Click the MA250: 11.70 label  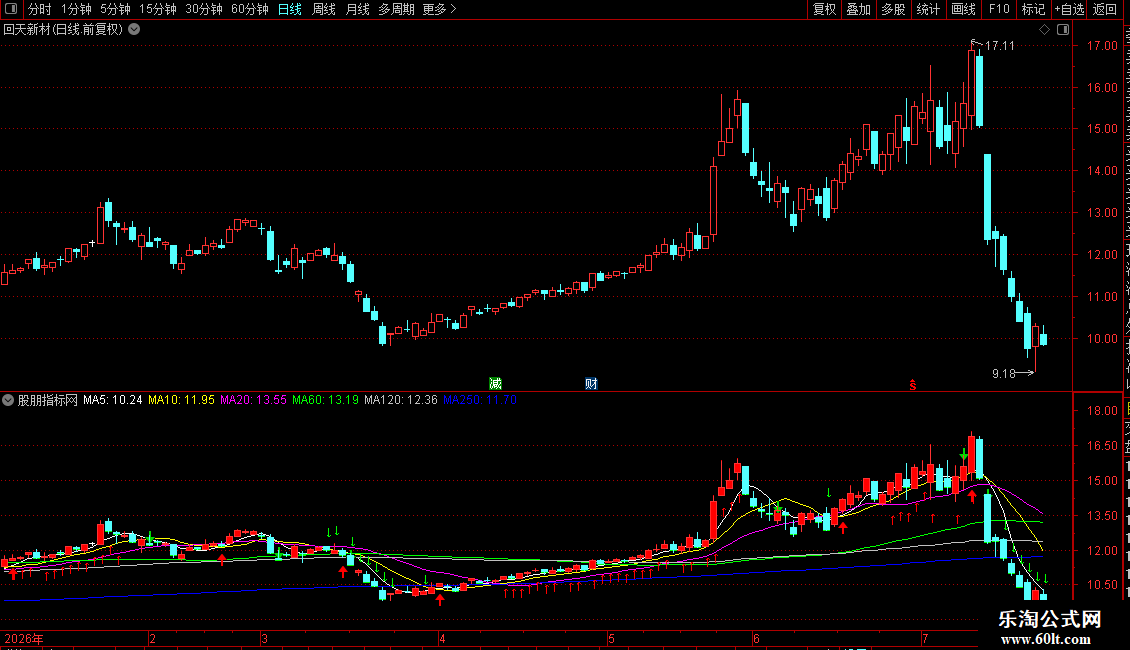[480, 400]
